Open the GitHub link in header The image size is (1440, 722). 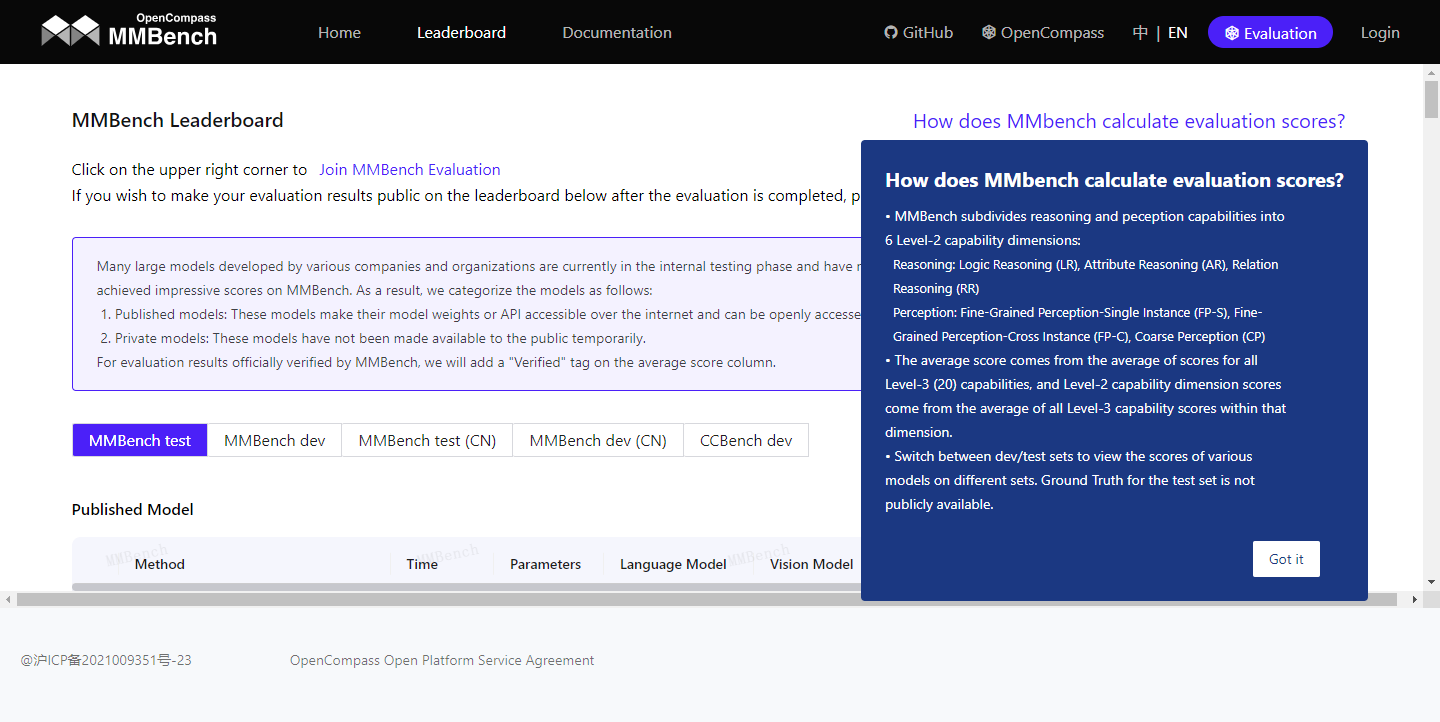(918, 32)
